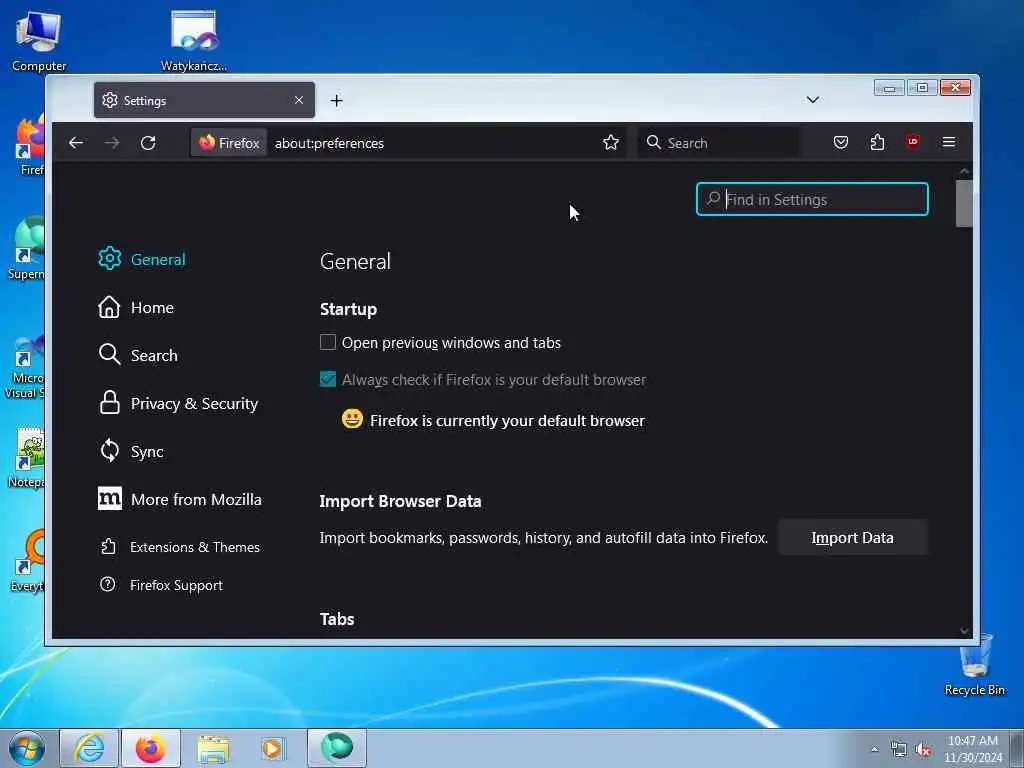Select the Notepad++ desktop shortcut
1024x768 pixels.
[x=26, y=457]
